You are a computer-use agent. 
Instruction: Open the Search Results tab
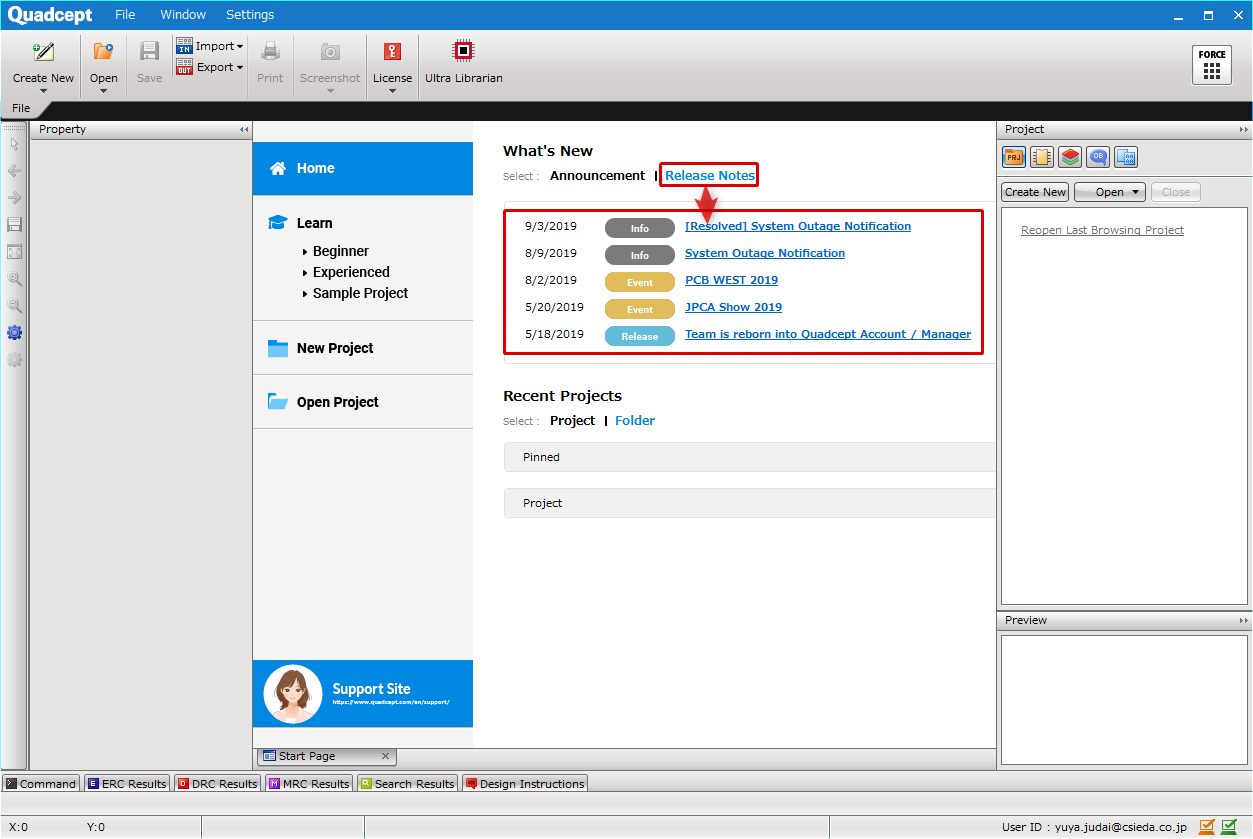click(407, 784)
